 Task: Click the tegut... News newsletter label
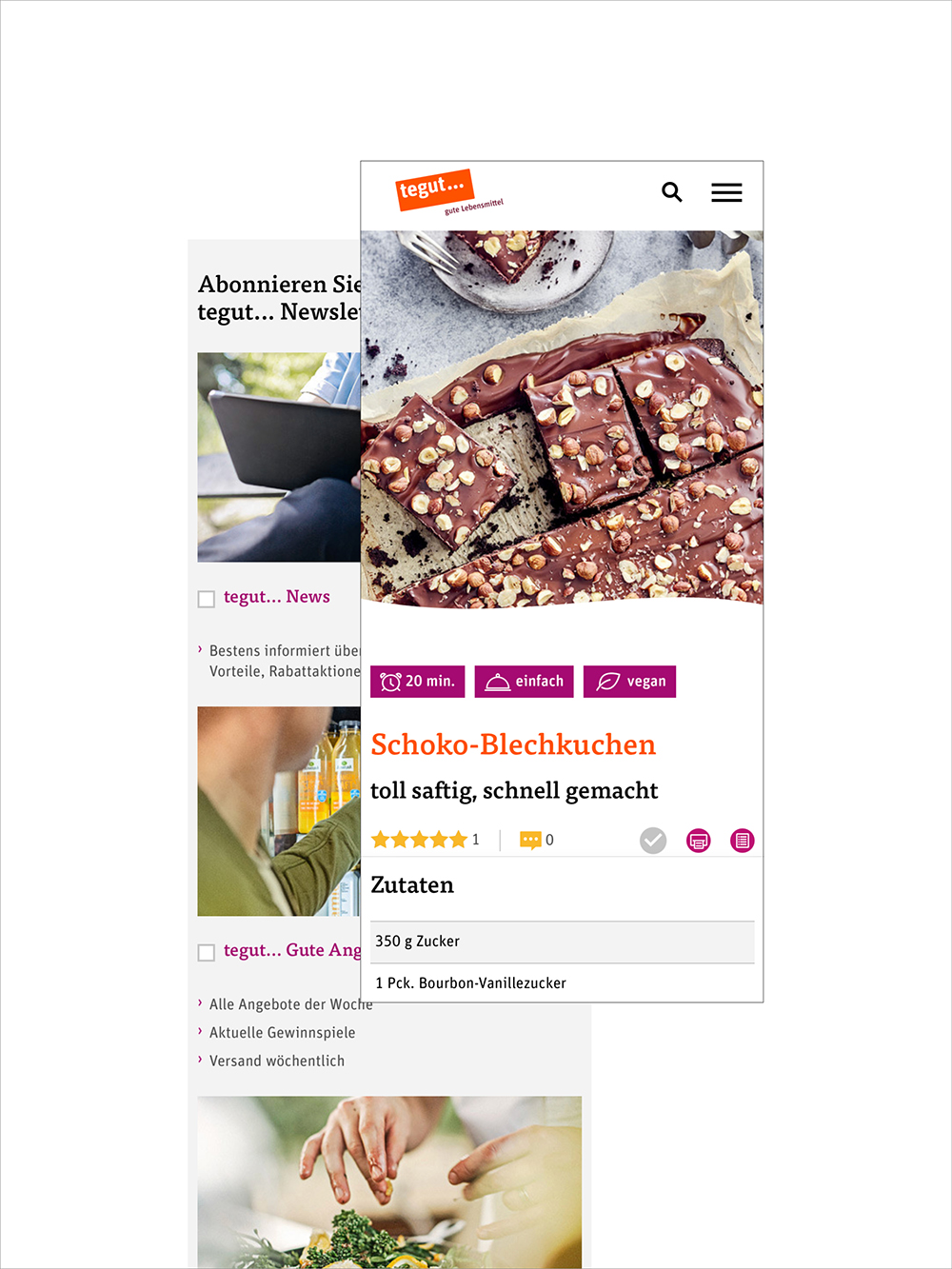(277, 597)
